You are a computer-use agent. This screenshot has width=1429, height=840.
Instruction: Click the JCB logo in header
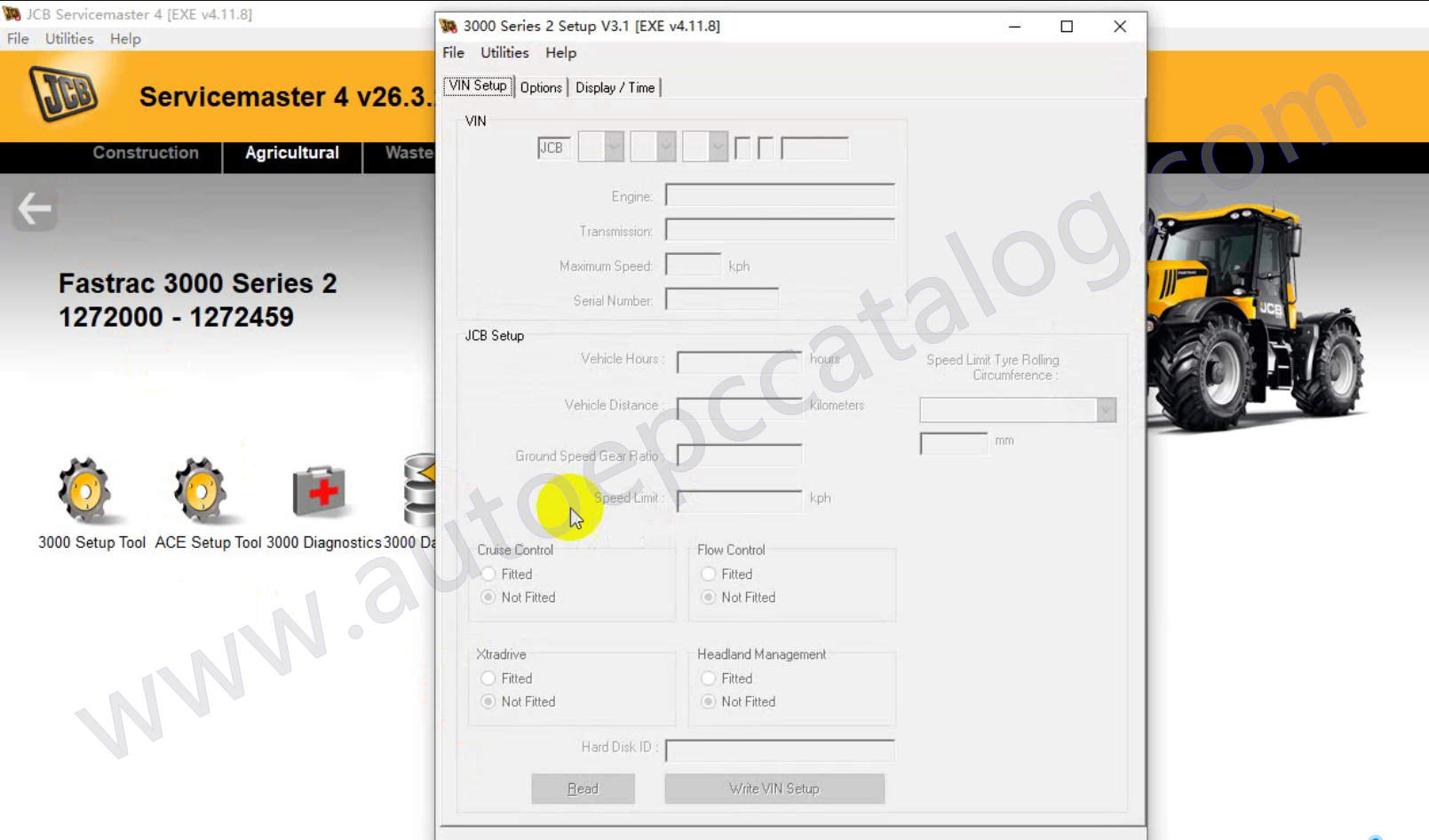pyautogui.click(x=63, y=93)
